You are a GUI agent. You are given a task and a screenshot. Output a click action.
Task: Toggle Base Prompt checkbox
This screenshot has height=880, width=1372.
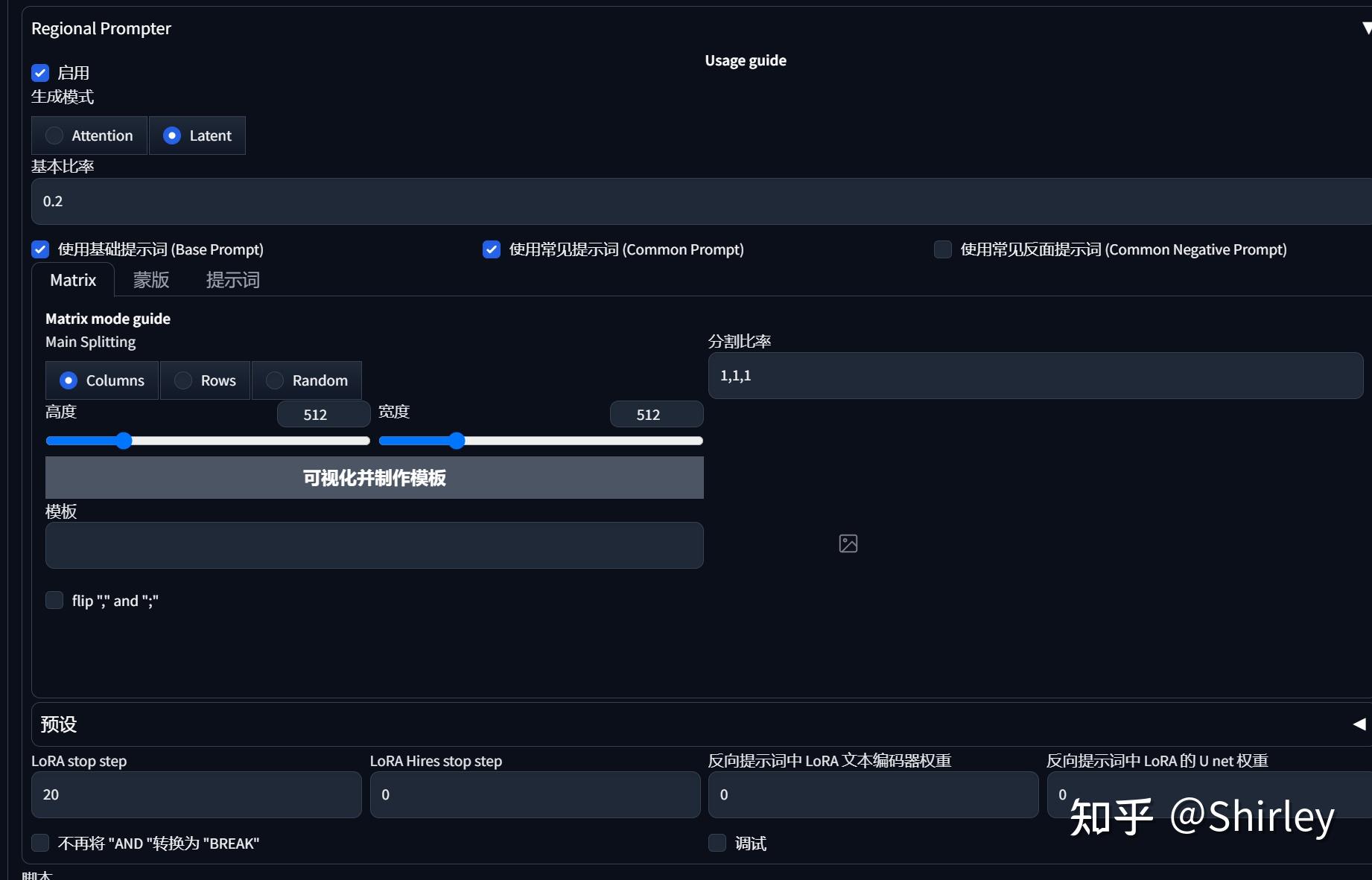click(40, 249)
